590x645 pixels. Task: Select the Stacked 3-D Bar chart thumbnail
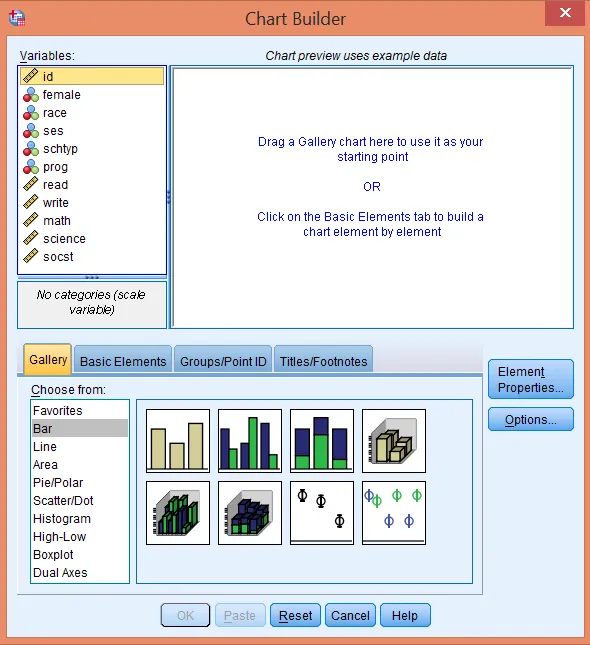(x=250, y=513)
